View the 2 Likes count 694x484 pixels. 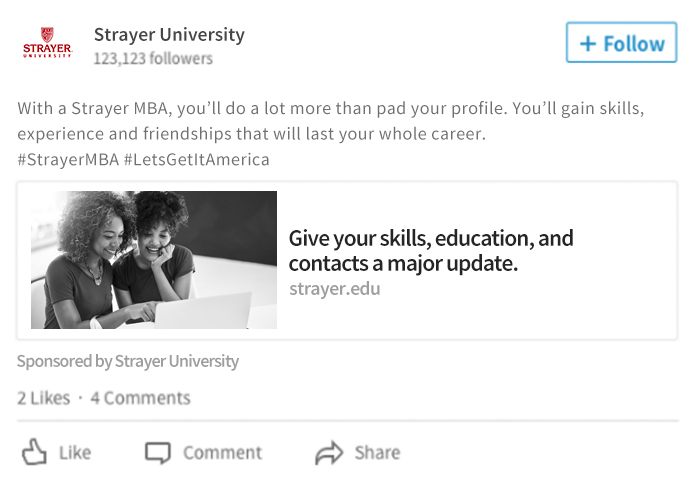pyautogui.click(x=43, y=398)
